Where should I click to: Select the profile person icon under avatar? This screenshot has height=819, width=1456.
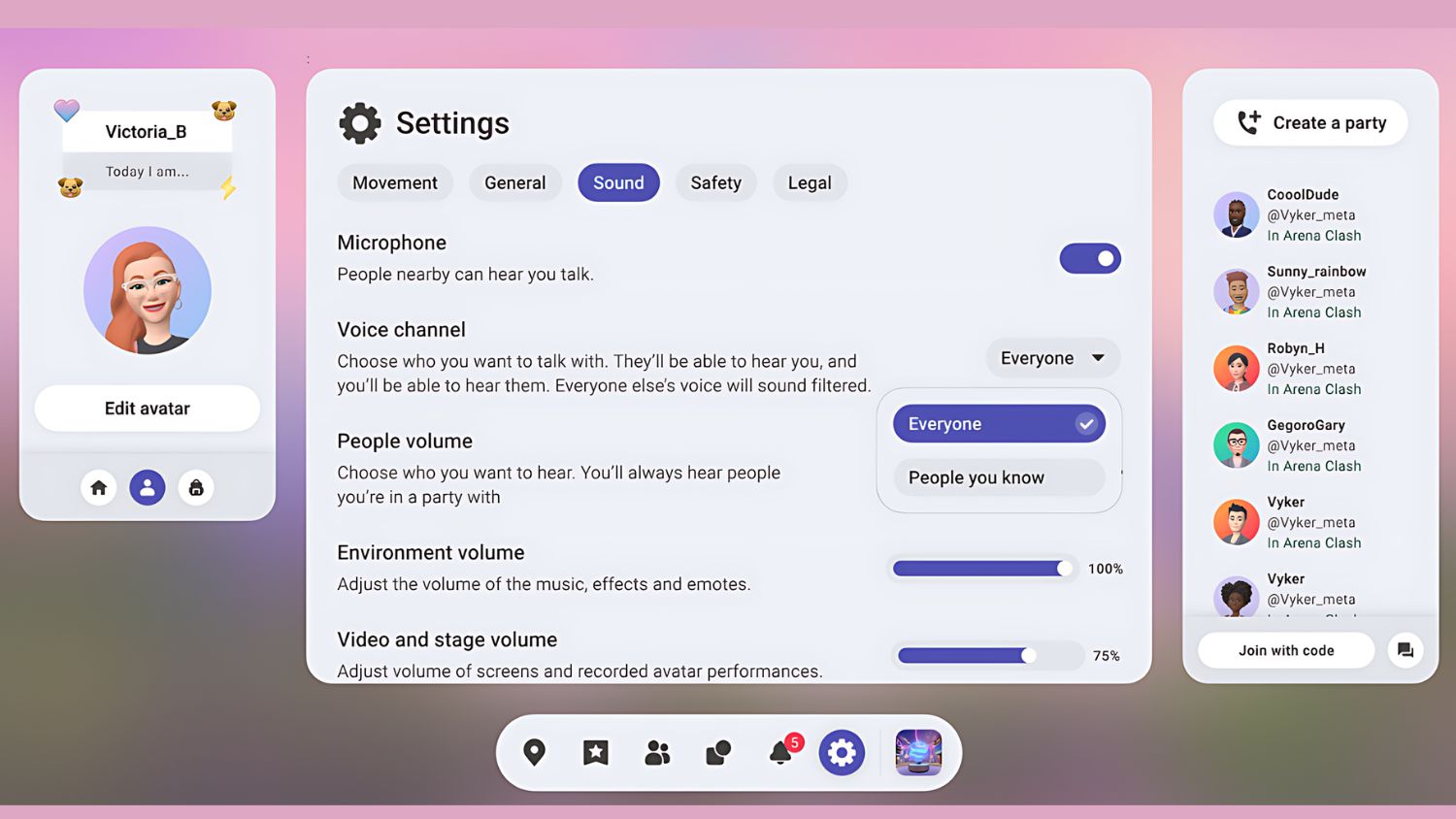click(148, 487)
